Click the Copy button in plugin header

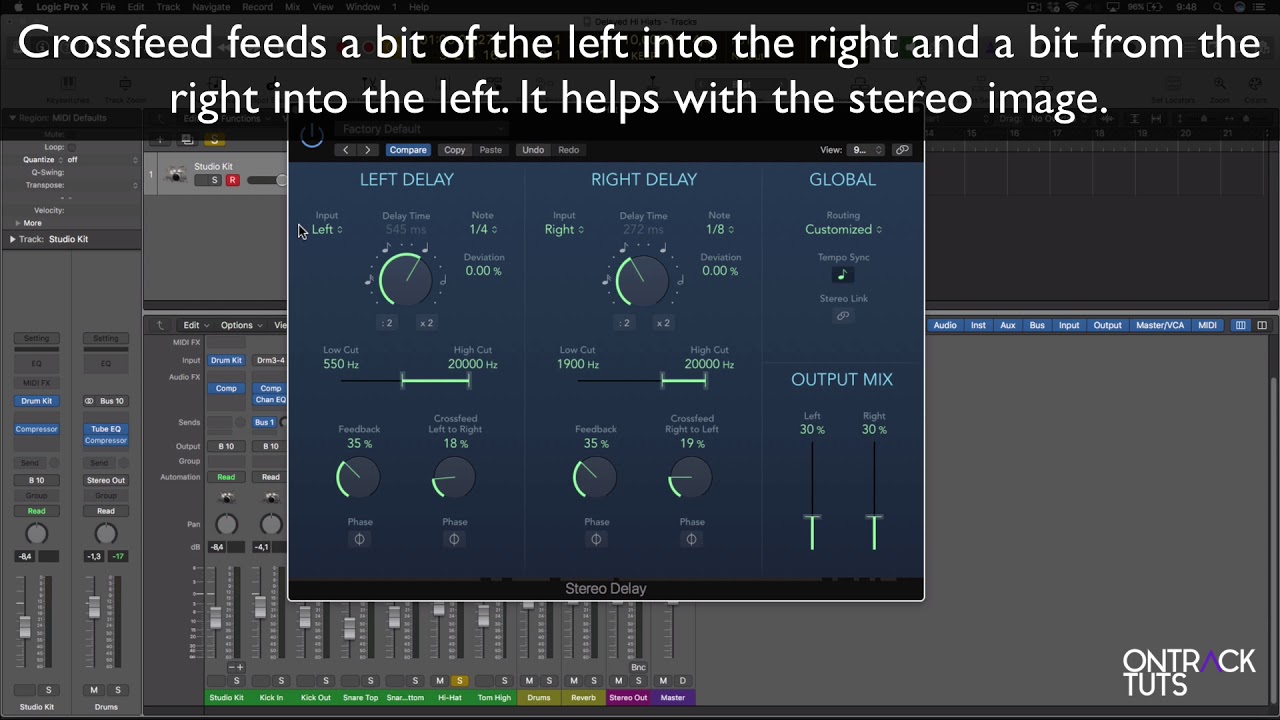click(x=455, y=150)
